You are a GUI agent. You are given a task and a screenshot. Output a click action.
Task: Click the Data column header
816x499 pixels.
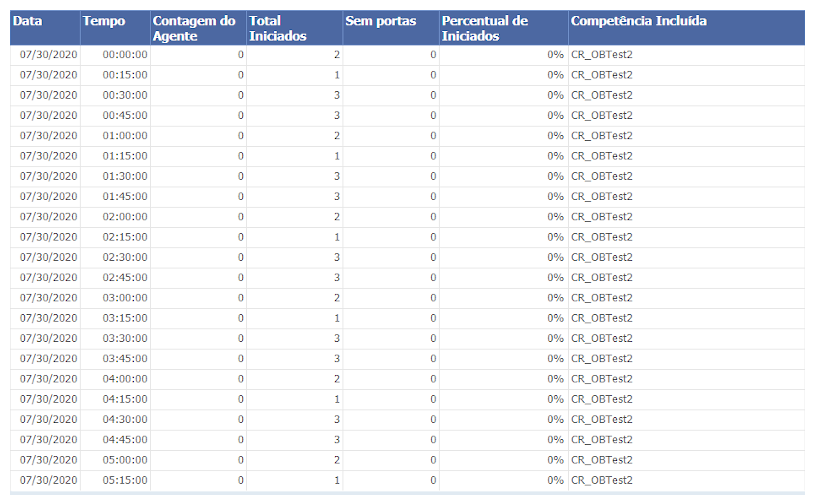[45, 28]
